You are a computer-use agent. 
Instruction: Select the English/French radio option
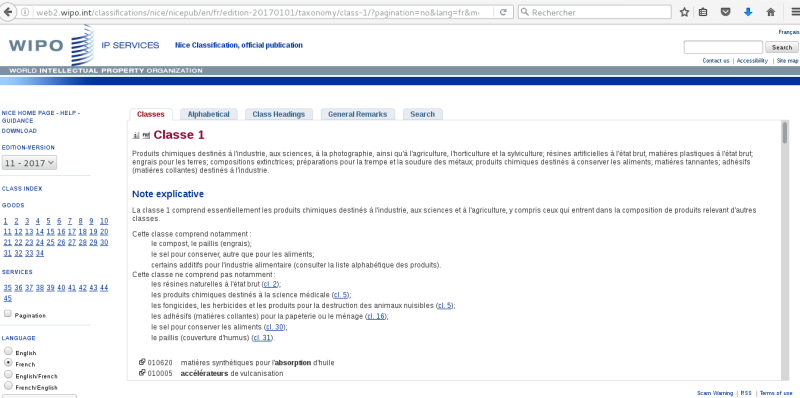8,374
